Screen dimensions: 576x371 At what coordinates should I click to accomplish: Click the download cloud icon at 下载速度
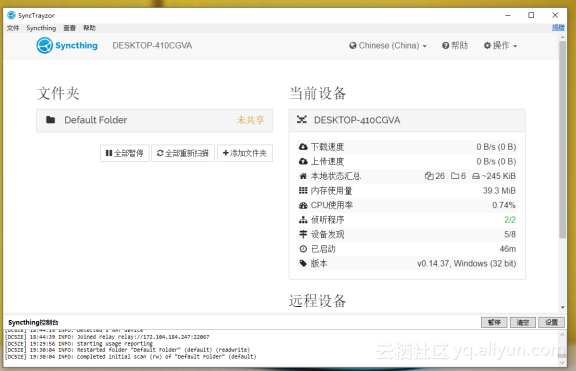coord(303,147)
